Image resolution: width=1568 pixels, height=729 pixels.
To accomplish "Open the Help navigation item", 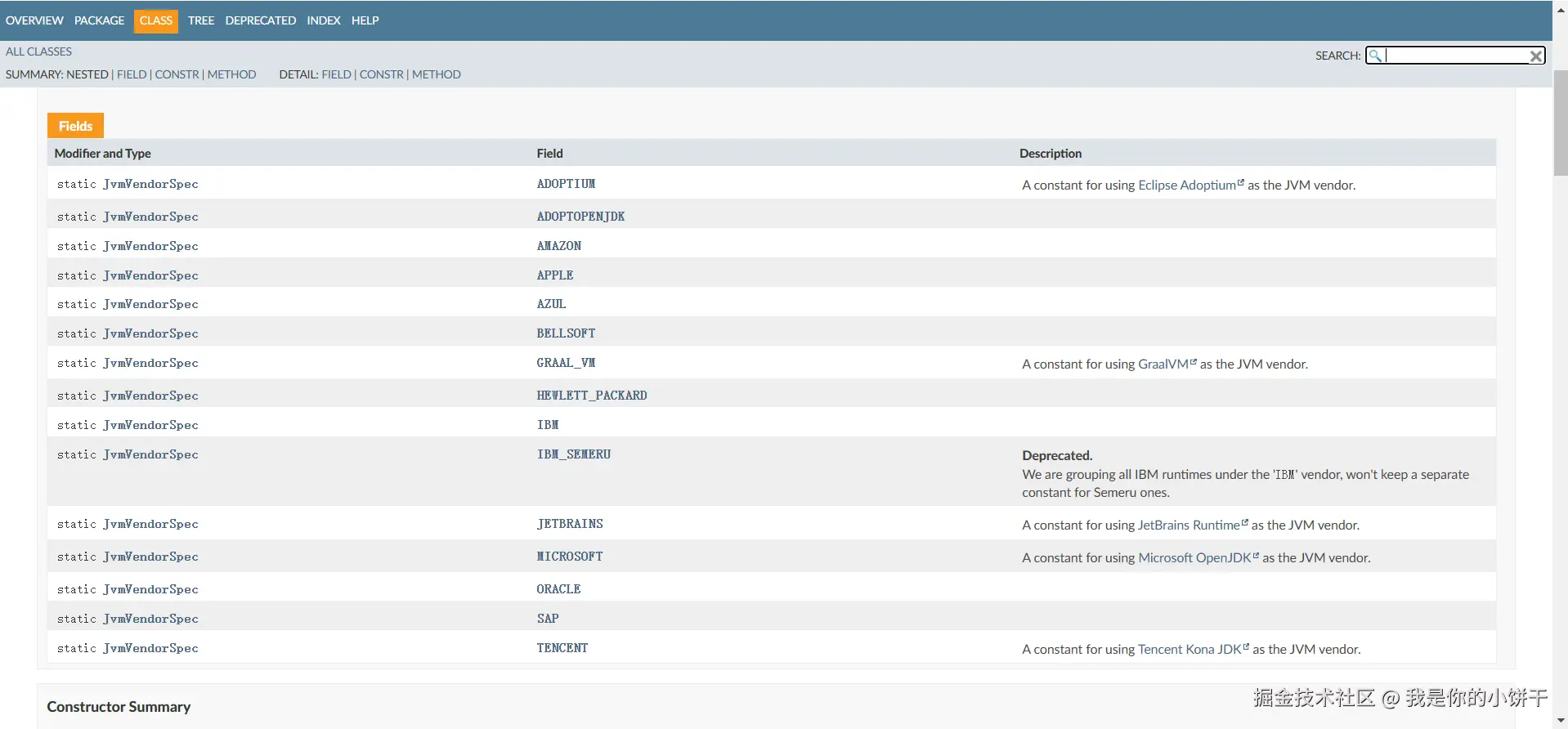I will (365, 20).
